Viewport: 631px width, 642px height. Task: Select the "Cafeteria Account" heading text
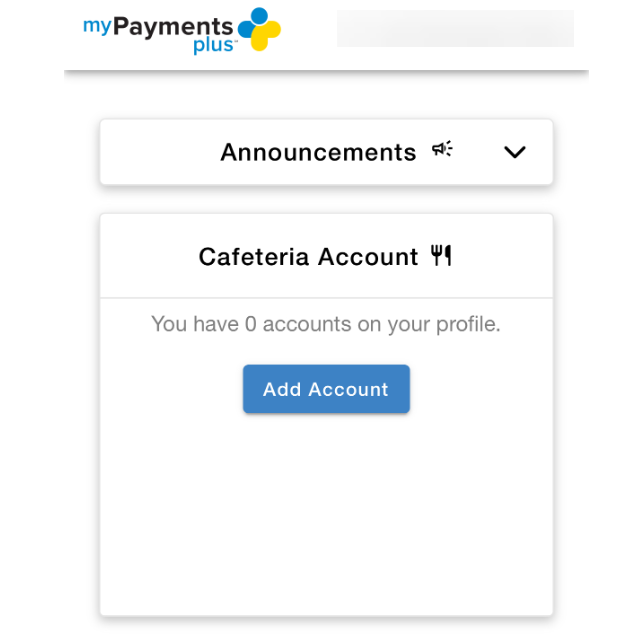point(308,257)
